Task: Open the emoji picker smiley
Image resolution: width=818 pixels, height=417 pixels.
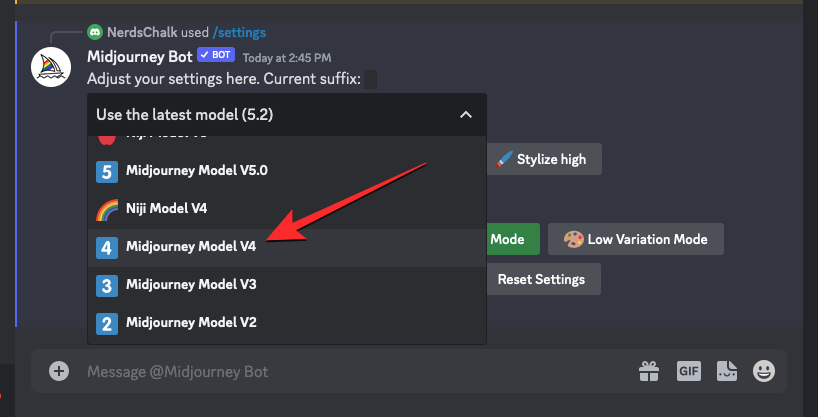Action: coord(764,371)
